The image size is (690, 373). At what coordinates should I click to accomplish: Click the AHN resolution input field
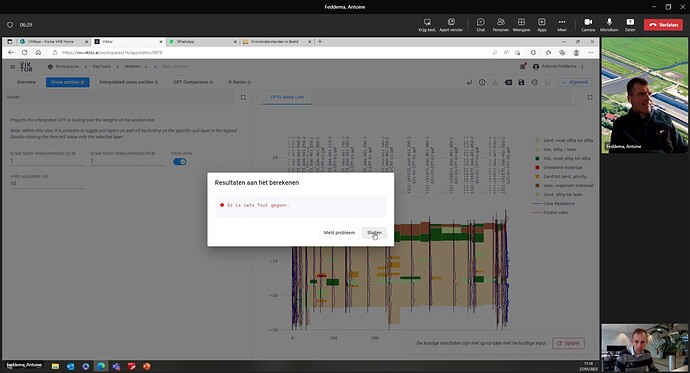[47, 183]
